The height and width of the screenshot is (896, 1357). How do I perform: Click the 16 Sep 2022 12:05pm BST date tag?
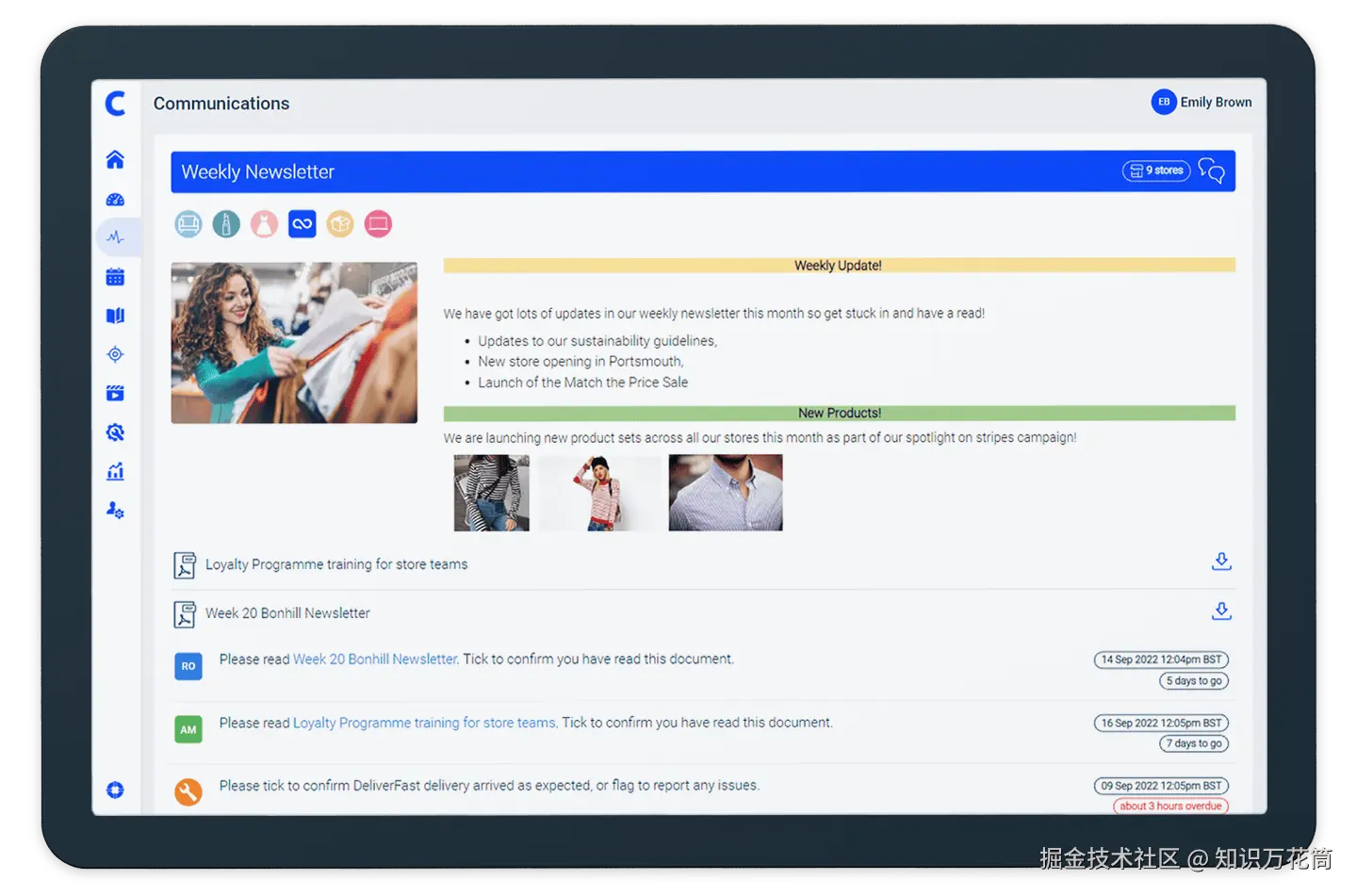click(1161, 723)
